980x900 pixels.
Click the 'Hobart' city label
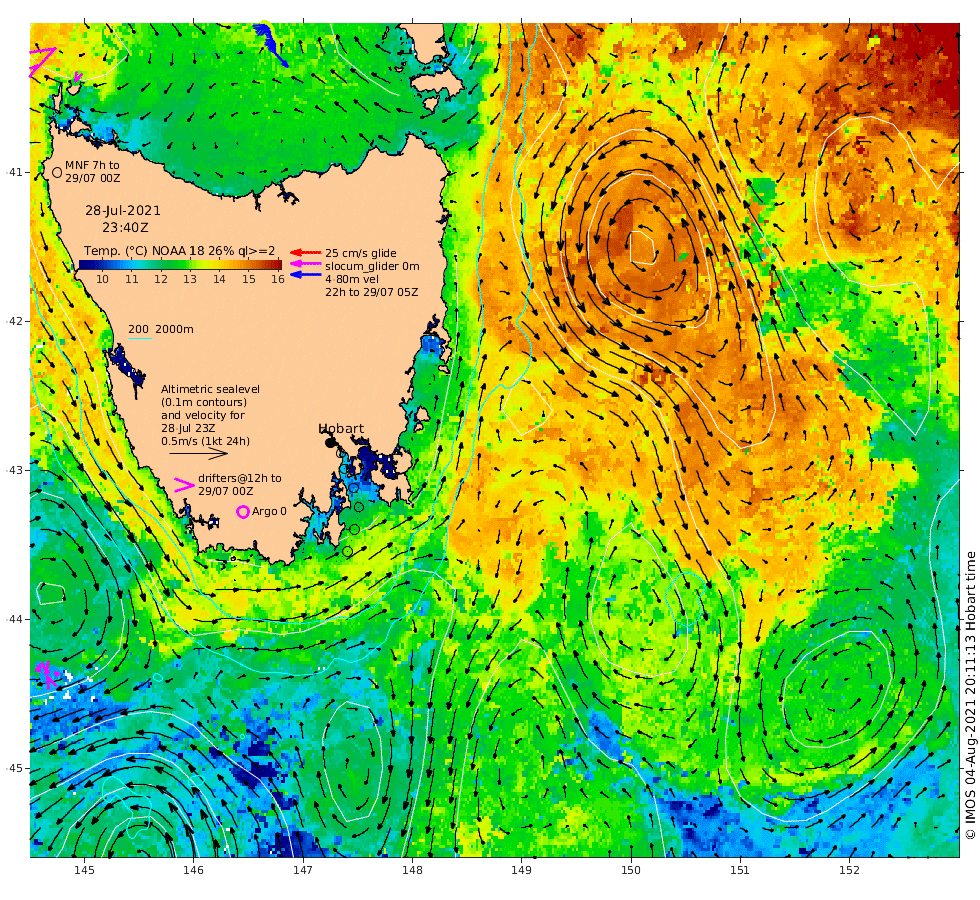341,429
